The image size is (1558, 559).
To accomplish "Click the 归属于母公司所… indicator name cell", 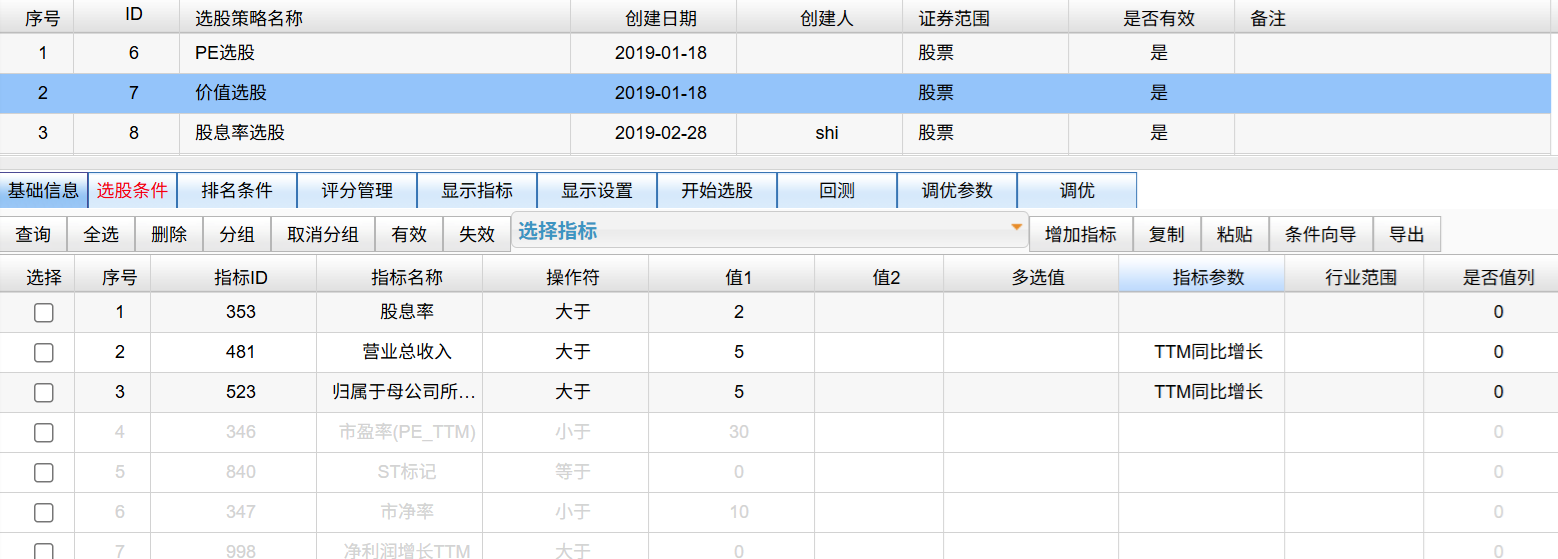I will coord(400,393).
